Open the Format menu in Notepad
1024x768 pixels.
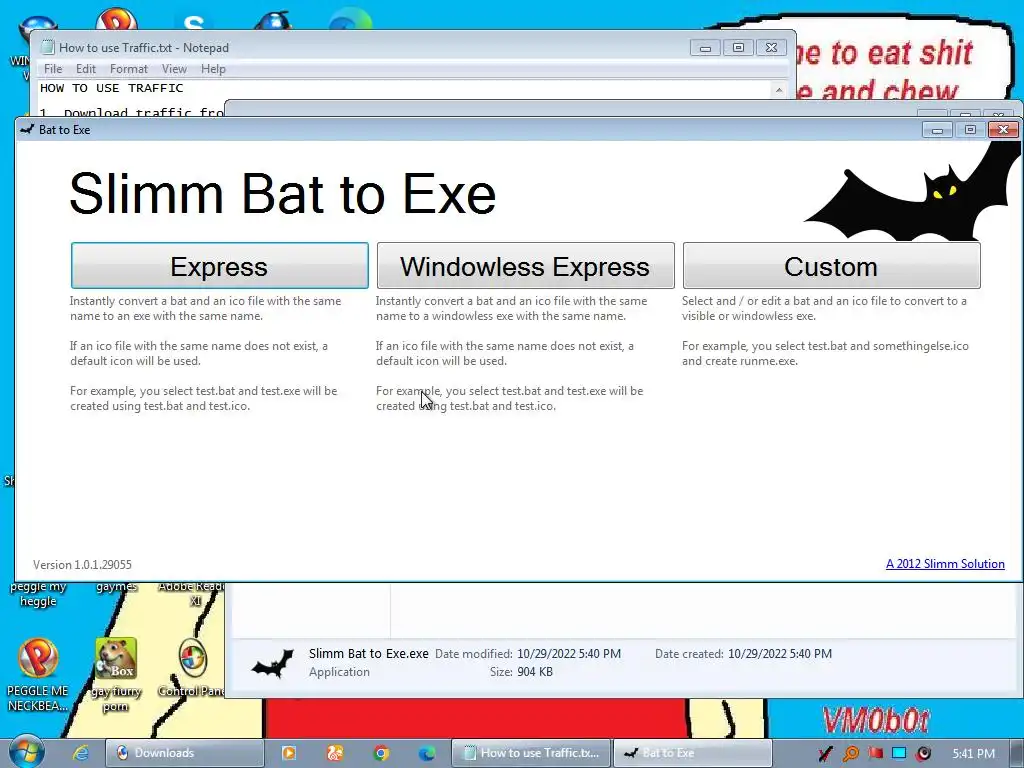129,69
